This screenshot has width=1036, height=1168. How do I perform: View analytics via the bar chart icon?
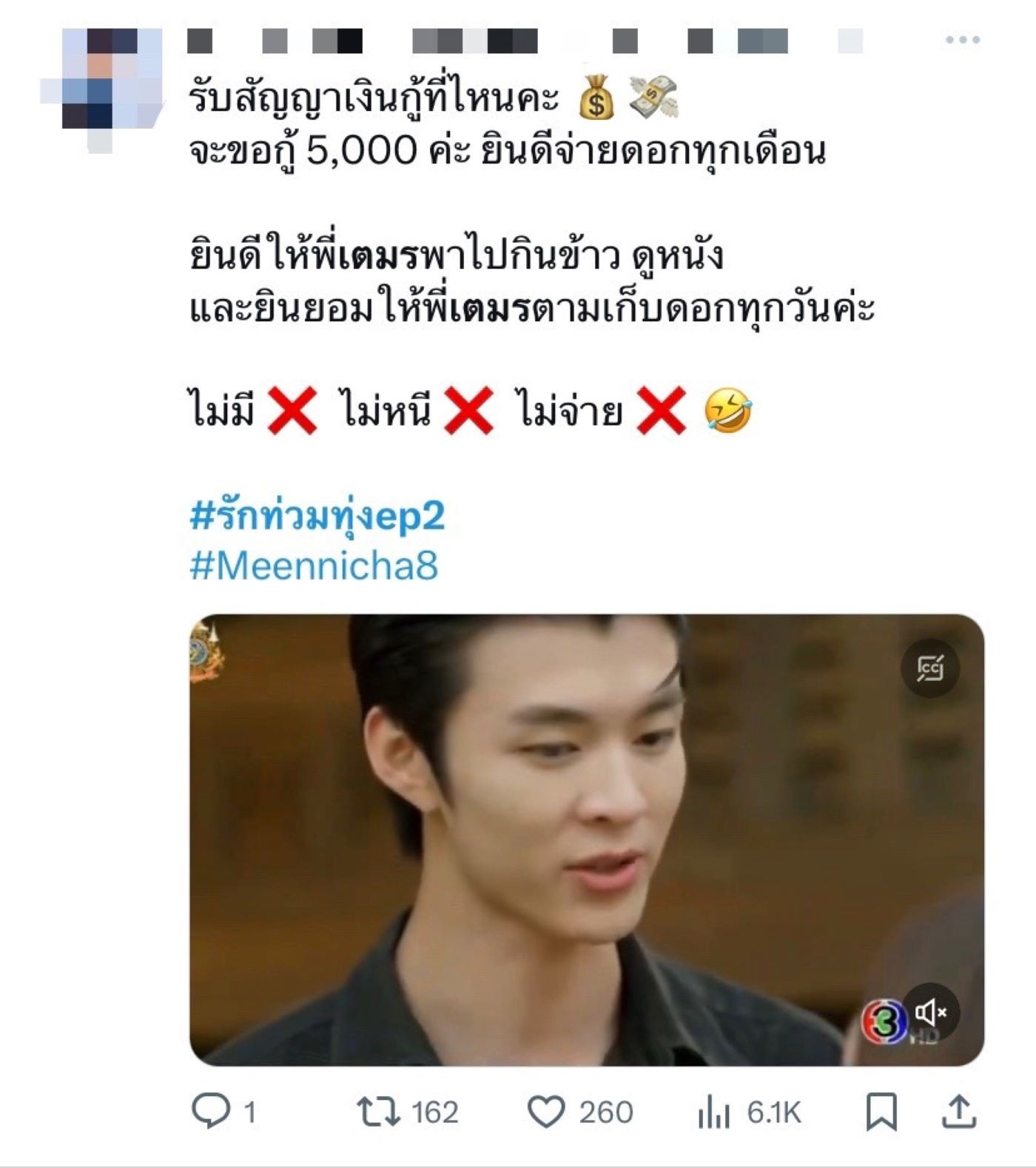[713, 1112]
